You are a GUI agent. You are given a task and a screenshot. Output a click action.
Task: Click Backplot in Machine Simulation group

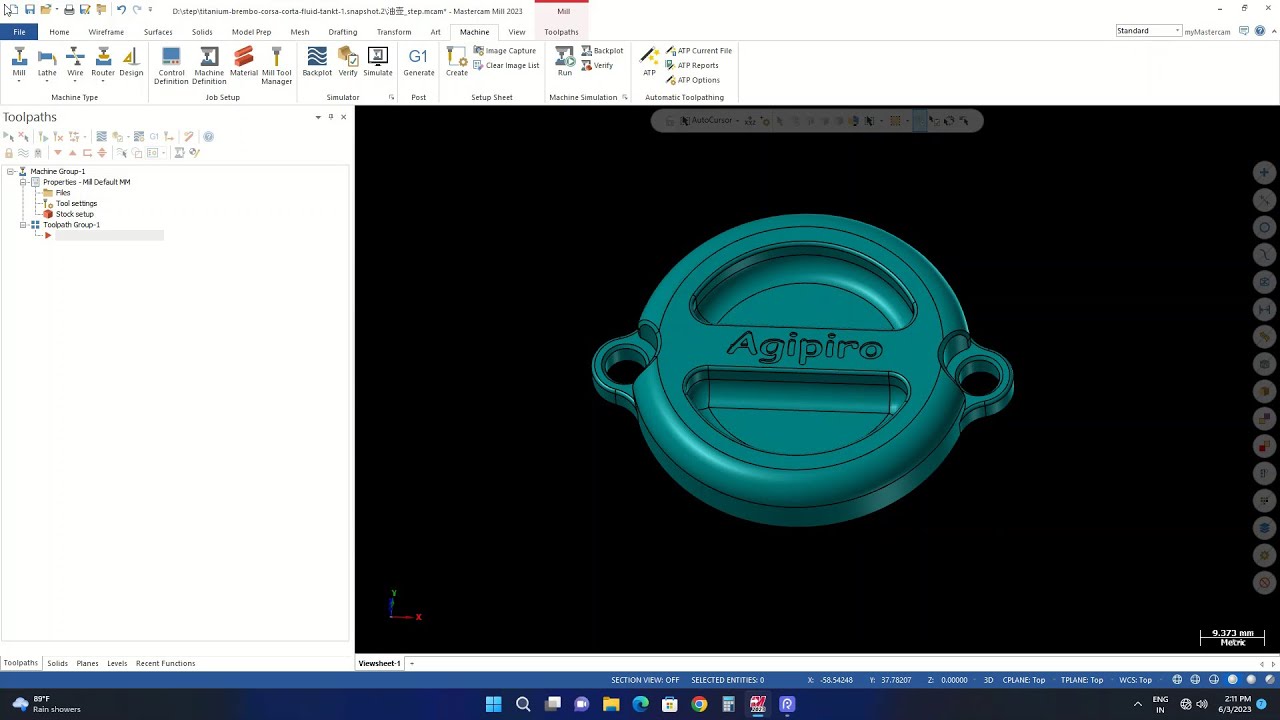(602, 51)
